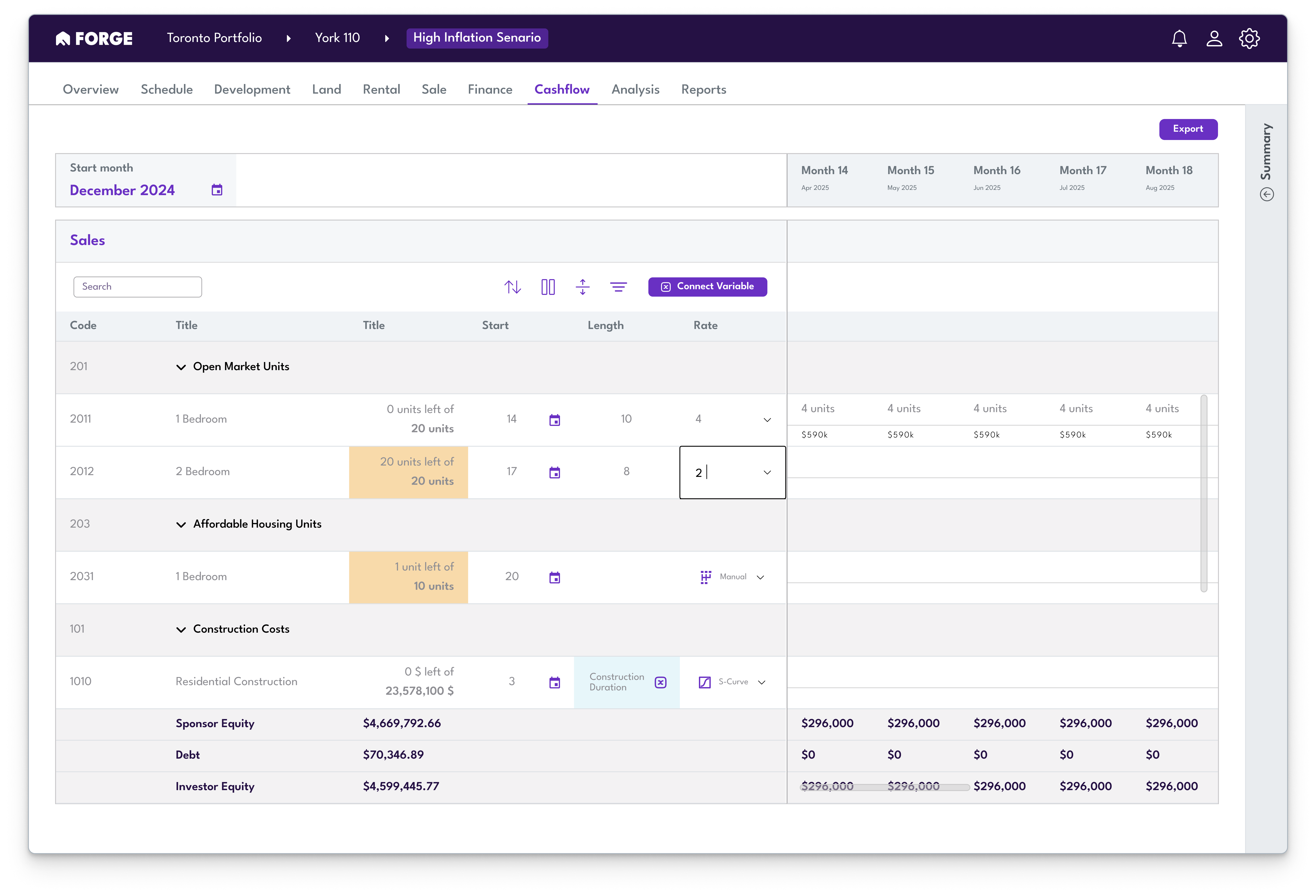Open notifications bell icon
Viewport: 1316px width, 896px height.
coord(1179,38)
